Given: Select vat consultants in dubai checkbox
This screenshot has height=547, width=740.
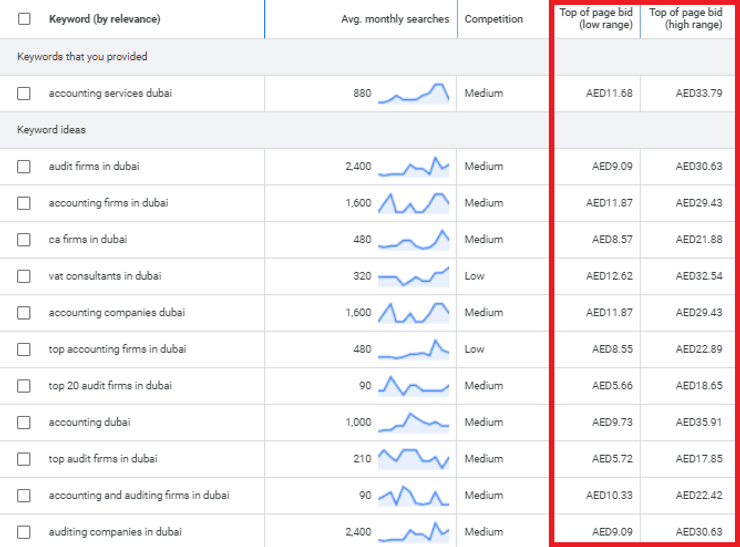Looking at the screenshot, I should [24, 276].
